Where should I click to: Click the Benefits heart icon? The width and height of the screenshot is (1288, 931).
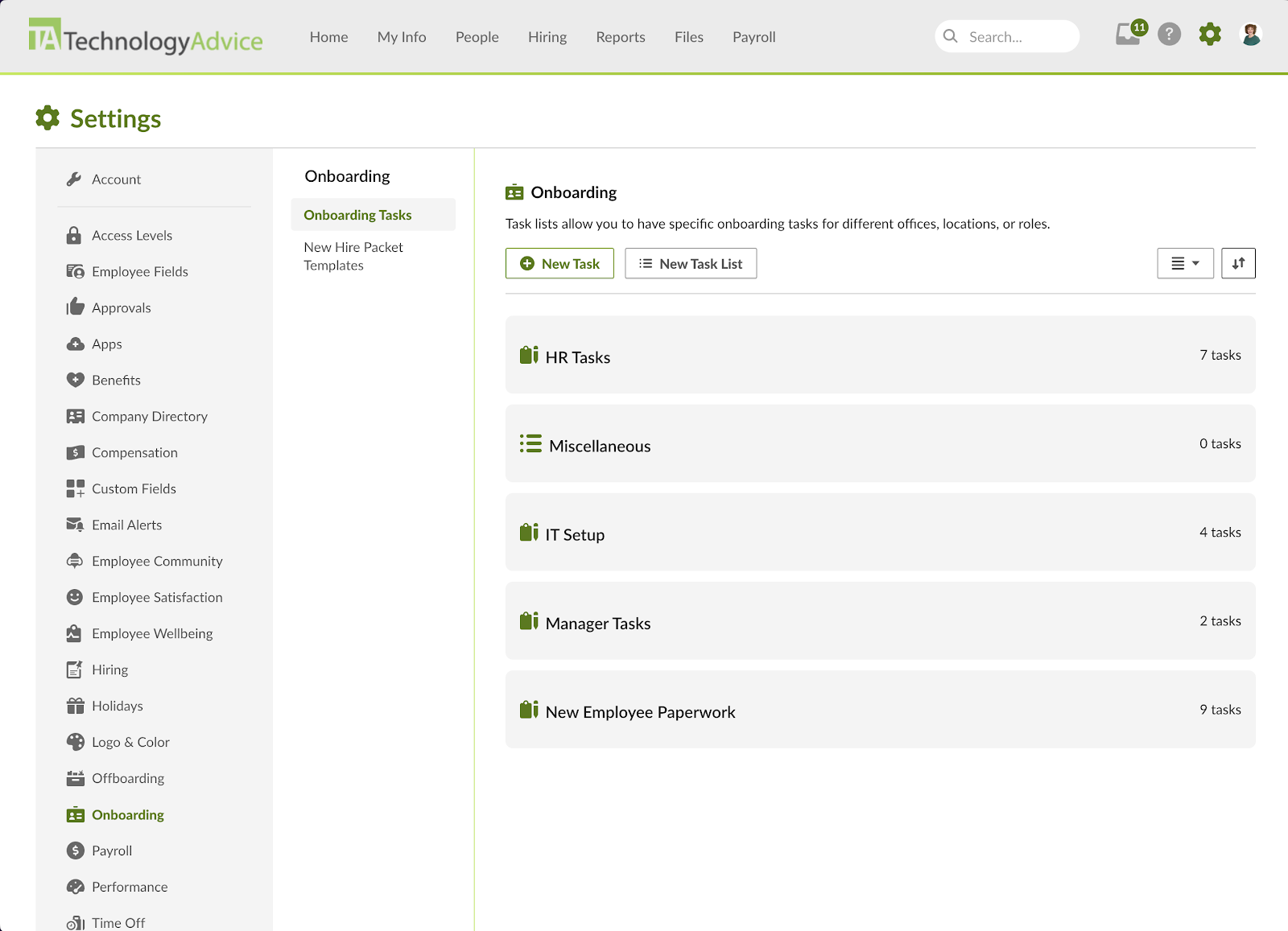coord(75,380)
